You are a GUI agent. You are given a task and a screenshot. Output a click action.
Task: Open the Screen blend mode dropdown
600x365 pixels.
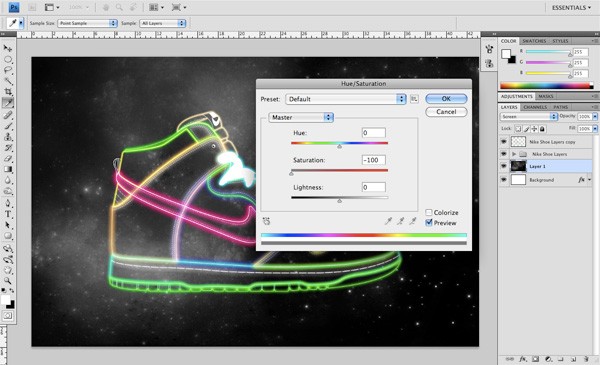point(529,116)
